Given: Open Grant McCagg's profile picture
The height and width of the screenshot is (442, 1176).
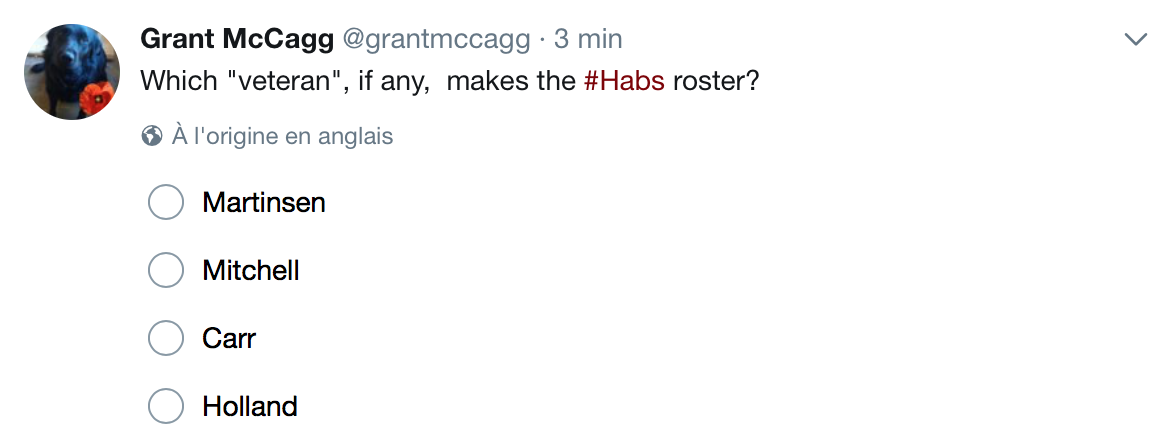Looking at the screenshot, I should (72, 71).
